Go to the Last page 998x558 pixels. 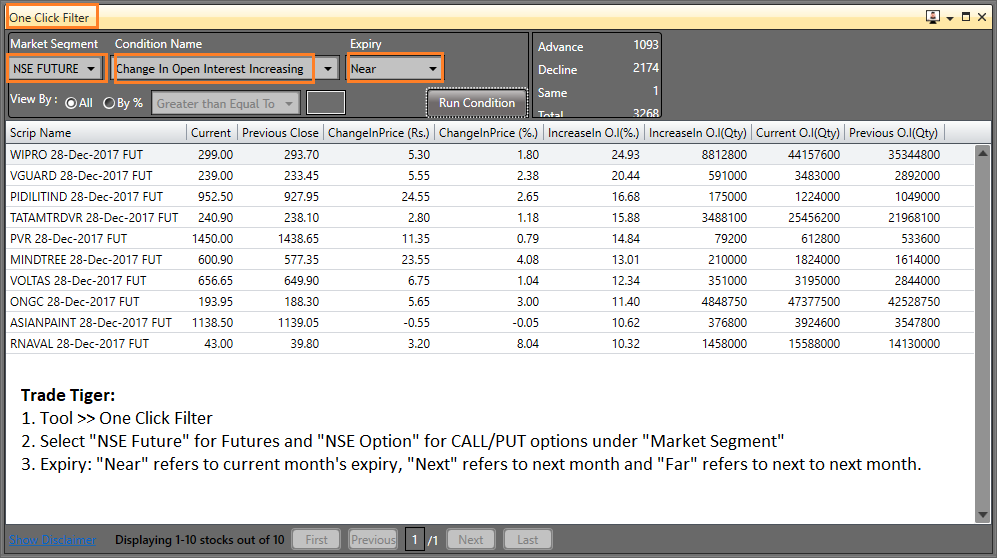pyautogui.click(x=528, y=540)
